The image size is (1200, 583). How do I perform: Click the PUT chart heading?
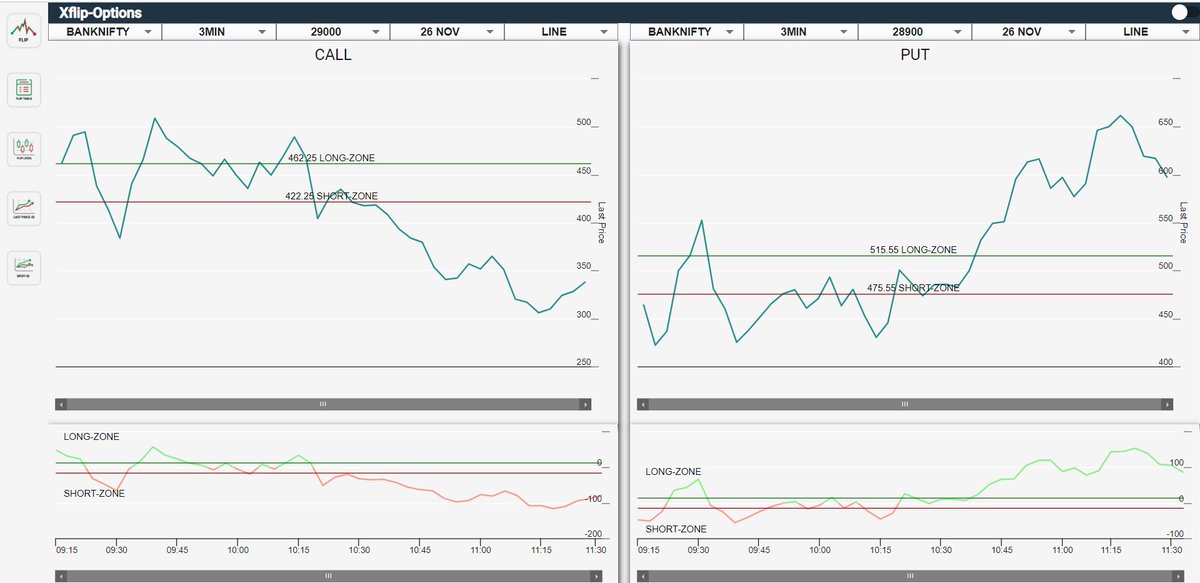pos(915,55)
